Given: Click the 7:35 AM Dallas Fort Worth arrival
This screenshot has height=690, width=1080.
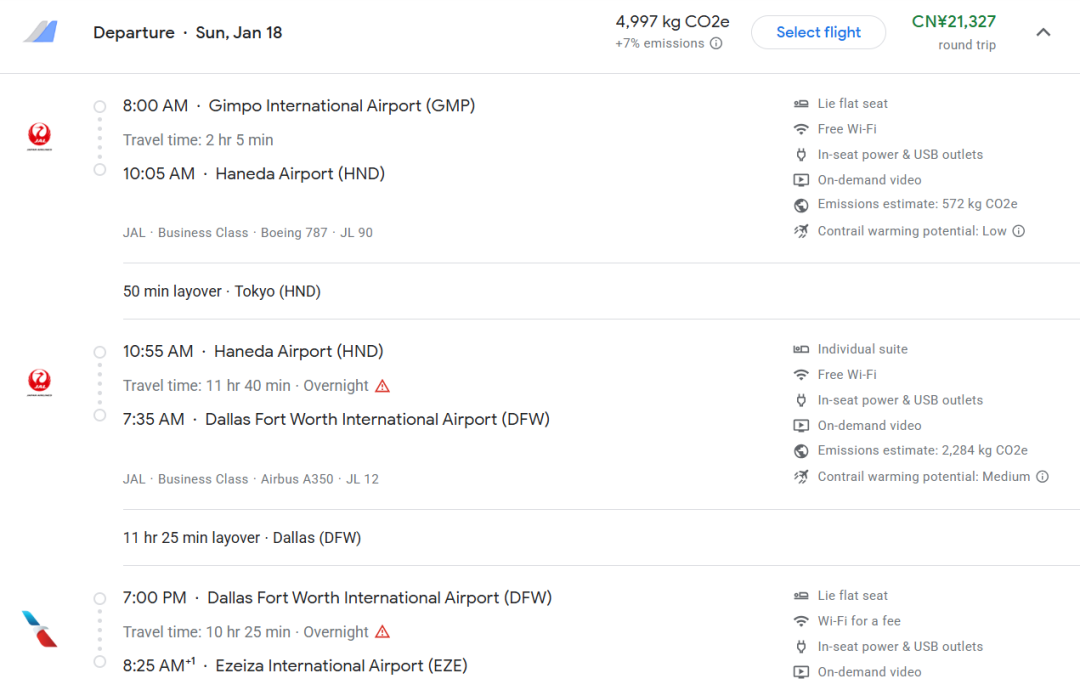Looking at the screenshot, I should pos(336,420).
